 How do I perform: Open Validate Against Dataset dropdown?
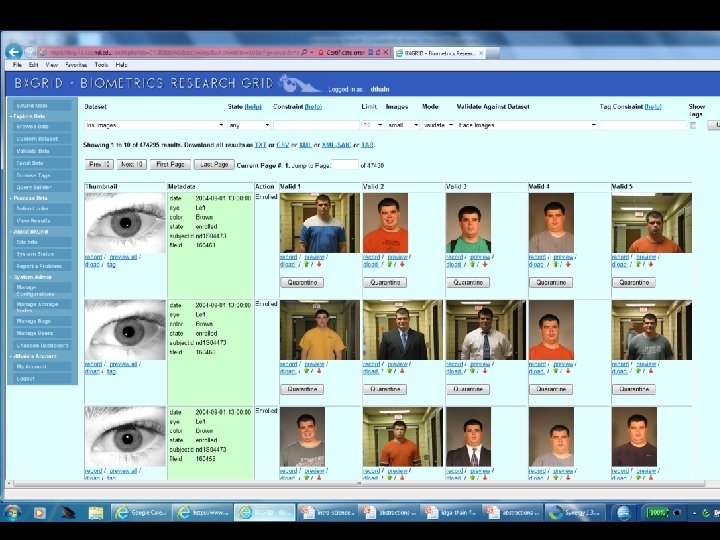[x=527, y=125]
